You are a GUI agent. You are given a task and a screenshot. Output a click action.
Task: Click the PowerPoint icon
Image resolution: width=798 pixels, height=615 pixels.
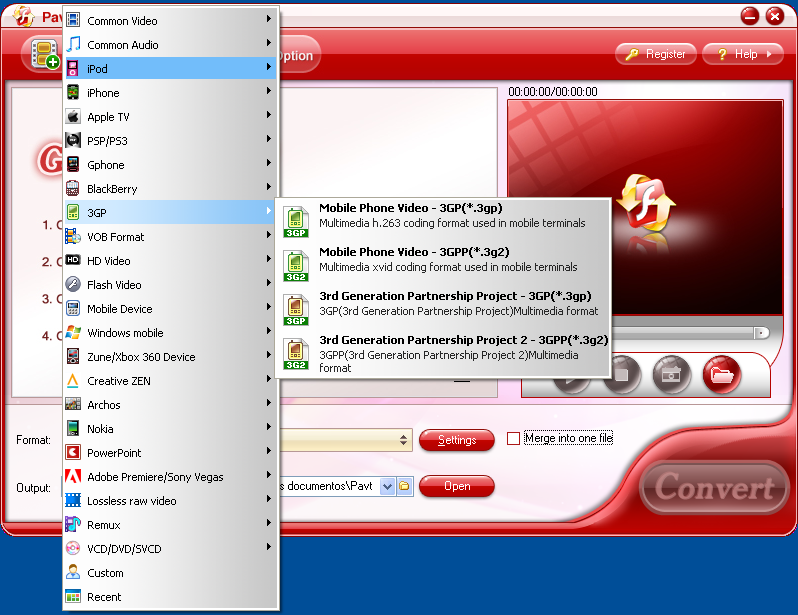(73, 452)
